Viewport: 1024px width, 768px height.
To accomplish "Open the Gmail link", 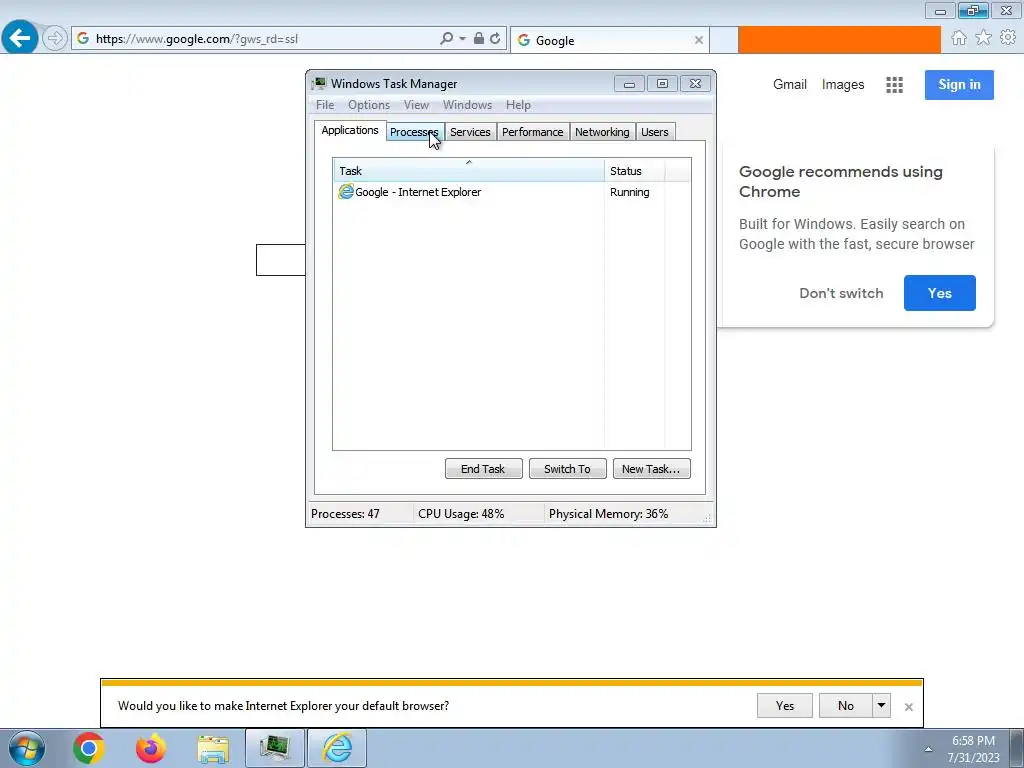I will (790, 84).
